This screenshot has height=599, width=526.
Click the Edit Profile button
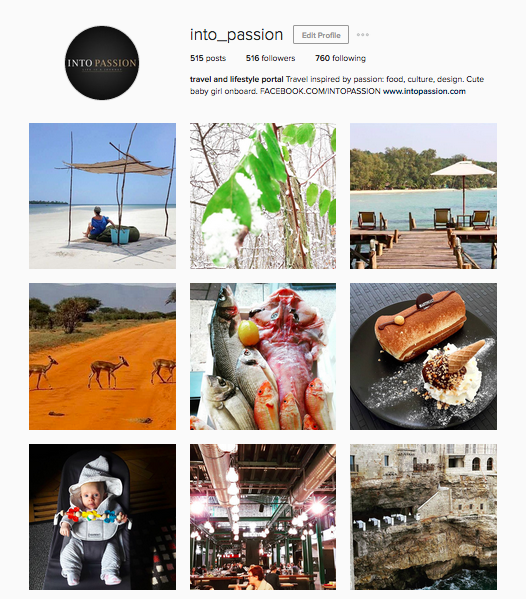click(x=321, y=35)
